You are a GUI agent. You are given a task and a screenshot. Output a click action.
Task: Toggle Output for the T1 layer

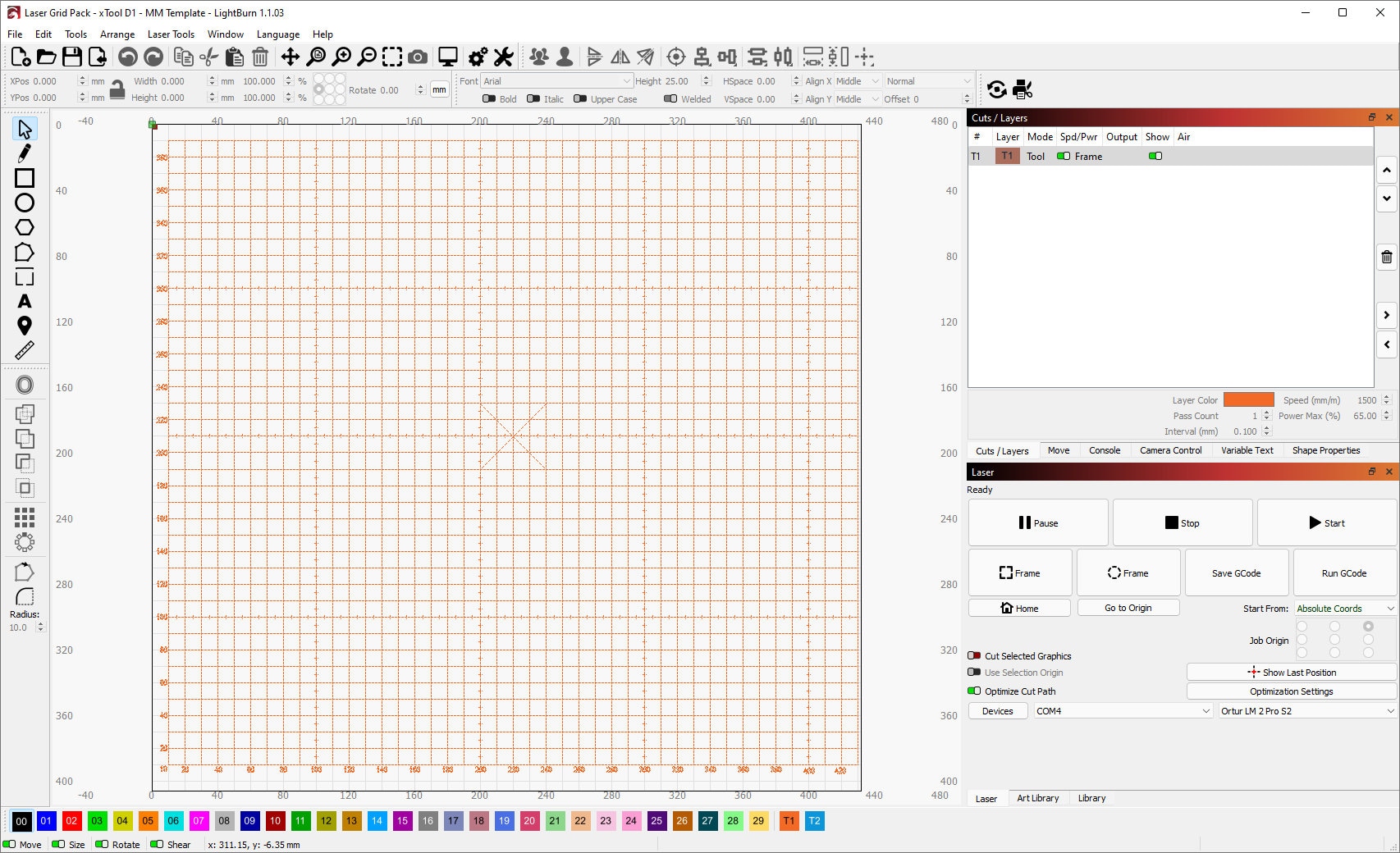[1062, 156]
